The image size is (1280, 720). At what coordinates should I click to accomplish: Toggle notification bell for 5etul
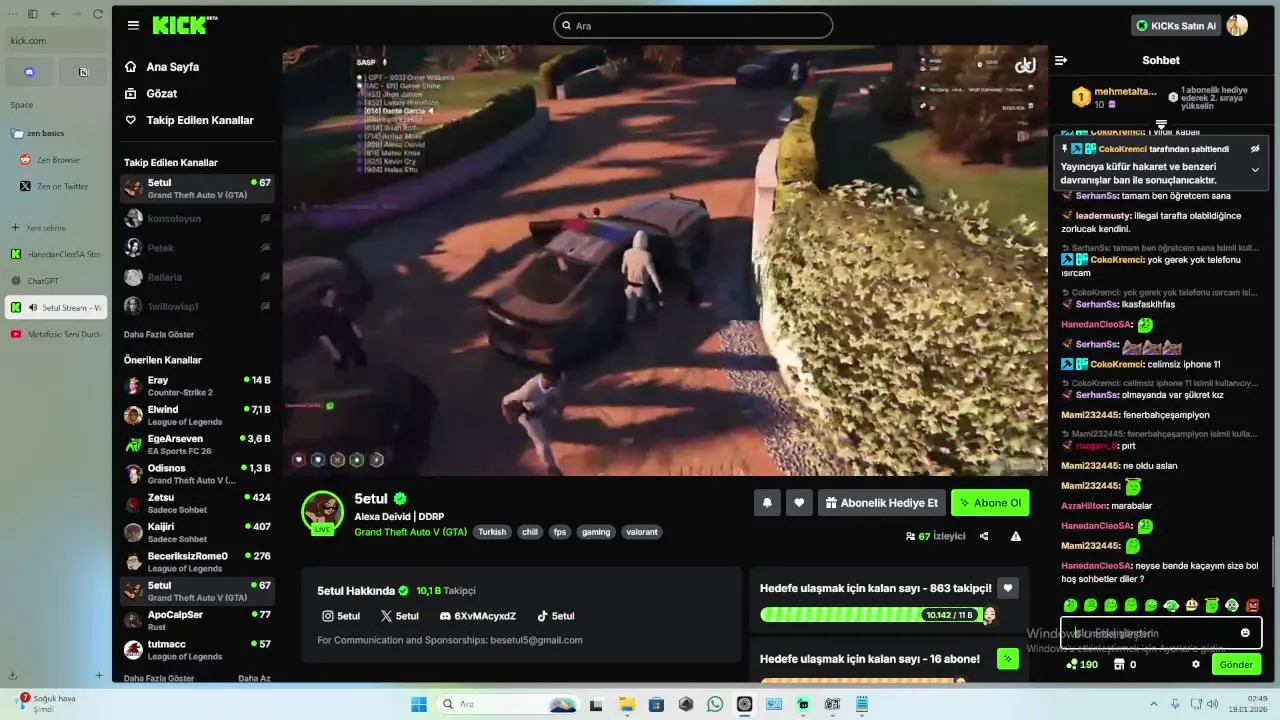click(x=767, y=503)
